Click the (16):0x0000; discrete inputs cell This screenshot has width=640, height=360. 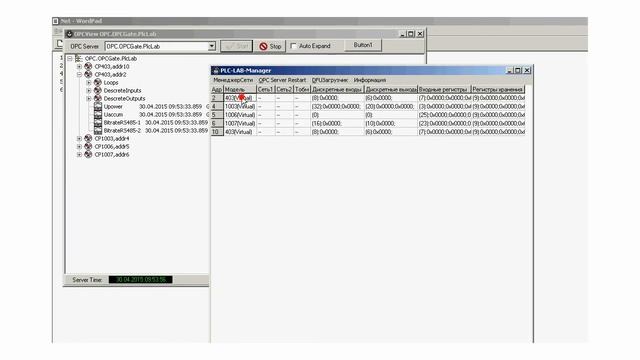pyautogui.click(x=337, y=123)
